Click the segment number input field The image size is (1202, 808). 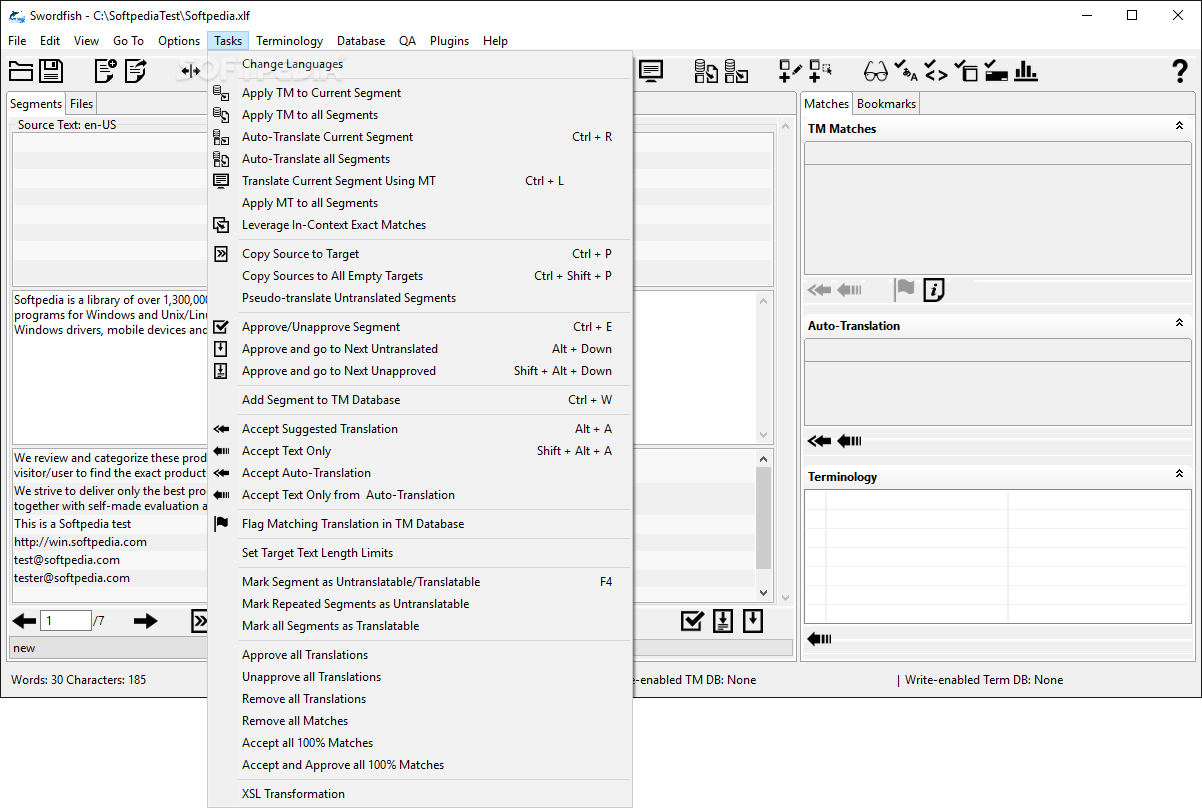pyautogui.click(x=66, y=621)
